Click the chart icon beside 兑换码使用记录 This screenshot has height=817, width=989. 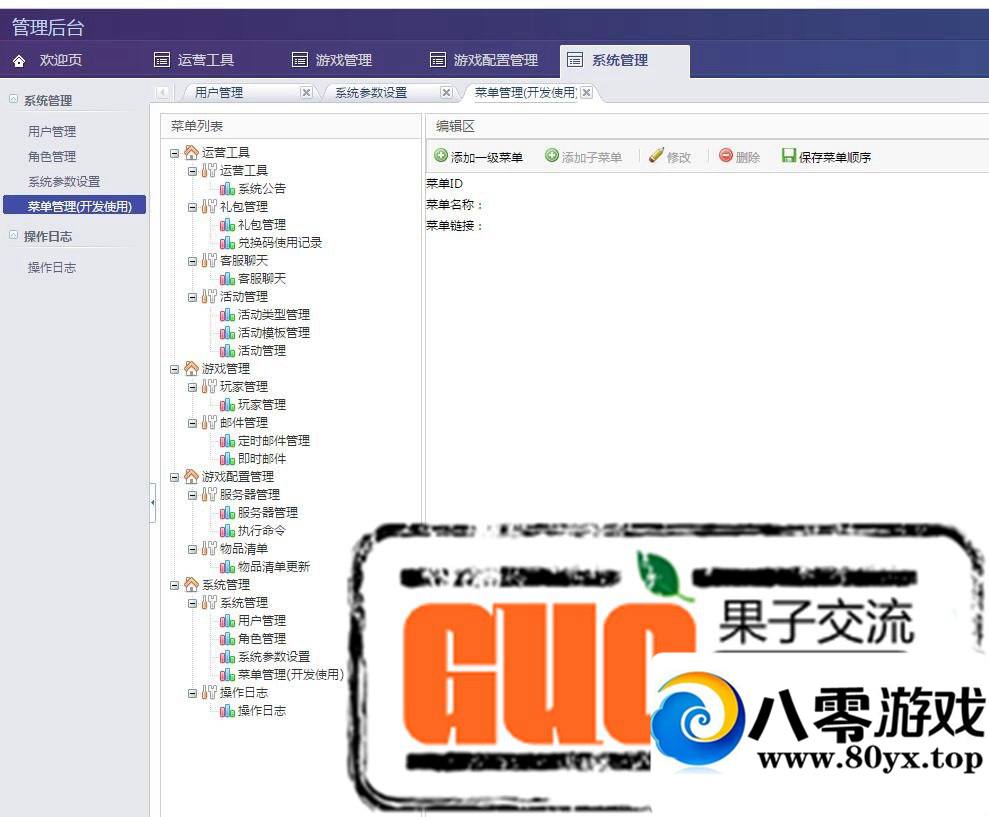click(x=227, y=242)
